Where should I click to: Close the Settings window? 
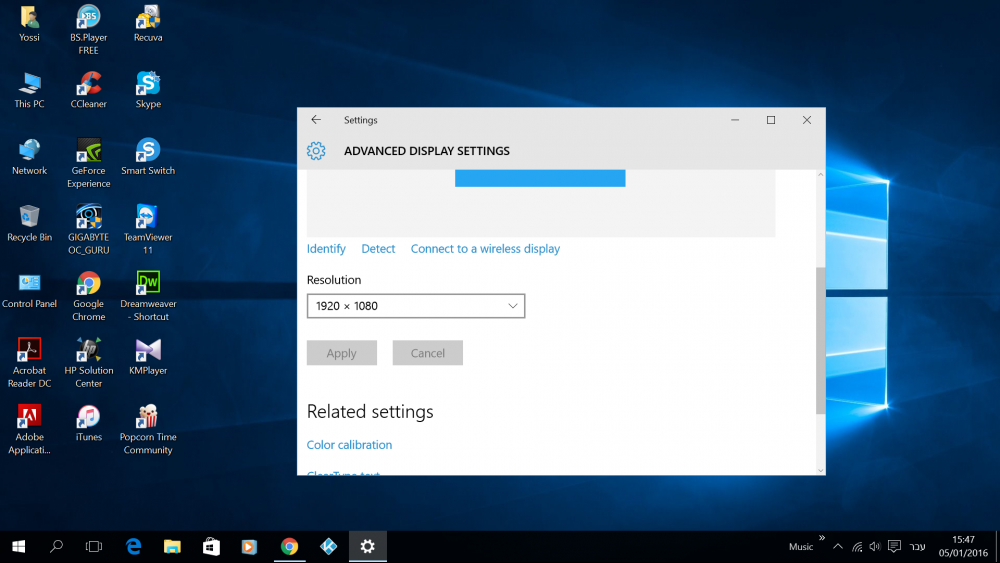(807, 120)
